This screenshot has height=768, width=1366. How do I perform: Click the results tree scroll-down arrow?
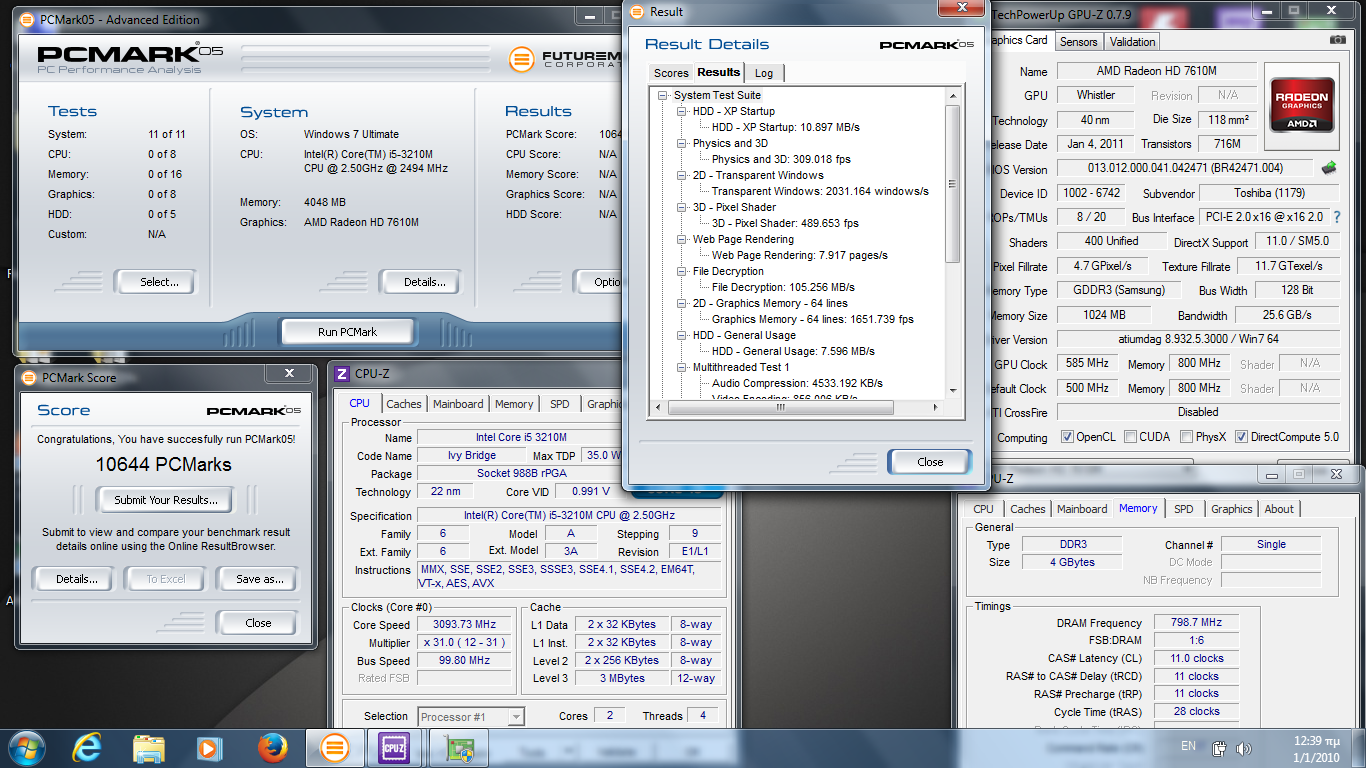952,391
